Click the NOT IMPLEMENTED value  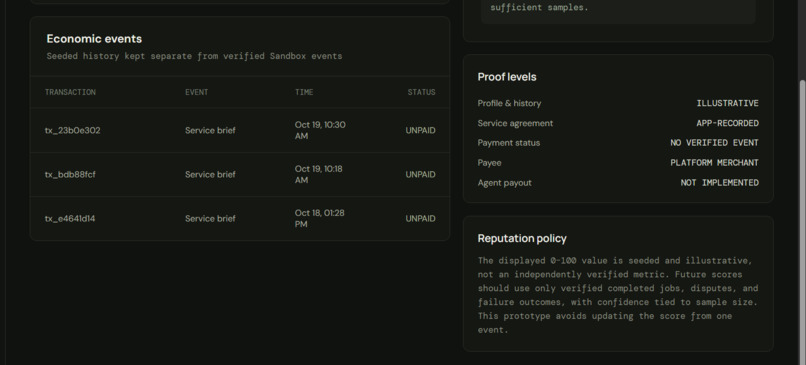[720, 183]
